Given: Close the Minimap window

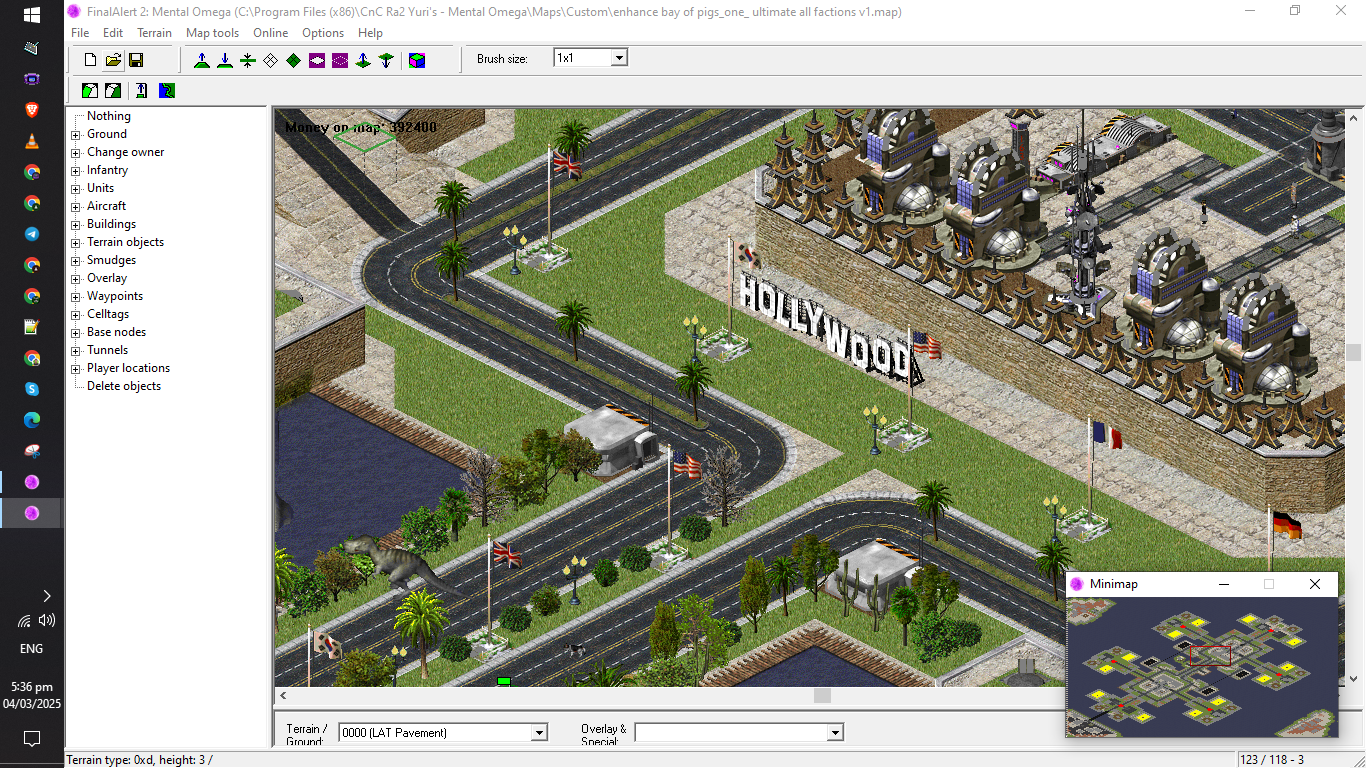Looking at the screenshot, I should tap(1315, 584).
